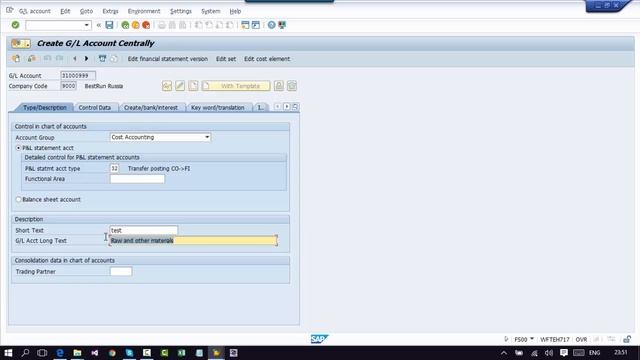Open the Settings menu
This screenshot has width=640, height=360.
tap(180, 11)
